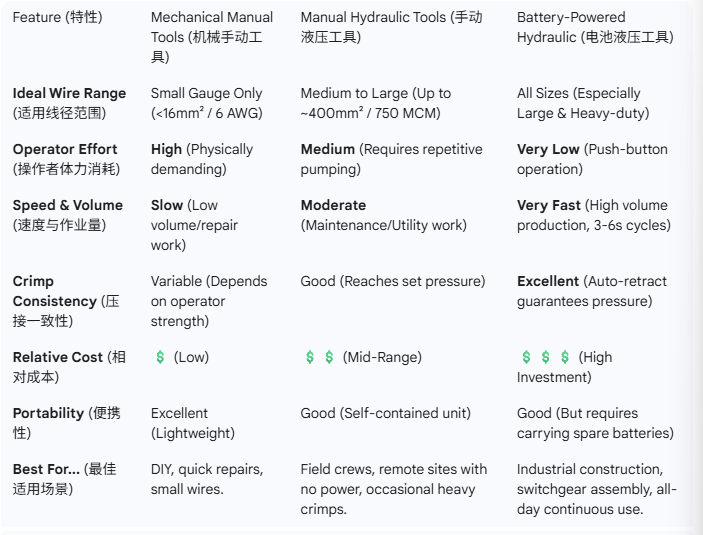Image resolution: width=703 pixels, height=535 pixels.
Task: Click the Mechanical Manual Tools column header
Action: pyautogui.click(x=211, y=37)
